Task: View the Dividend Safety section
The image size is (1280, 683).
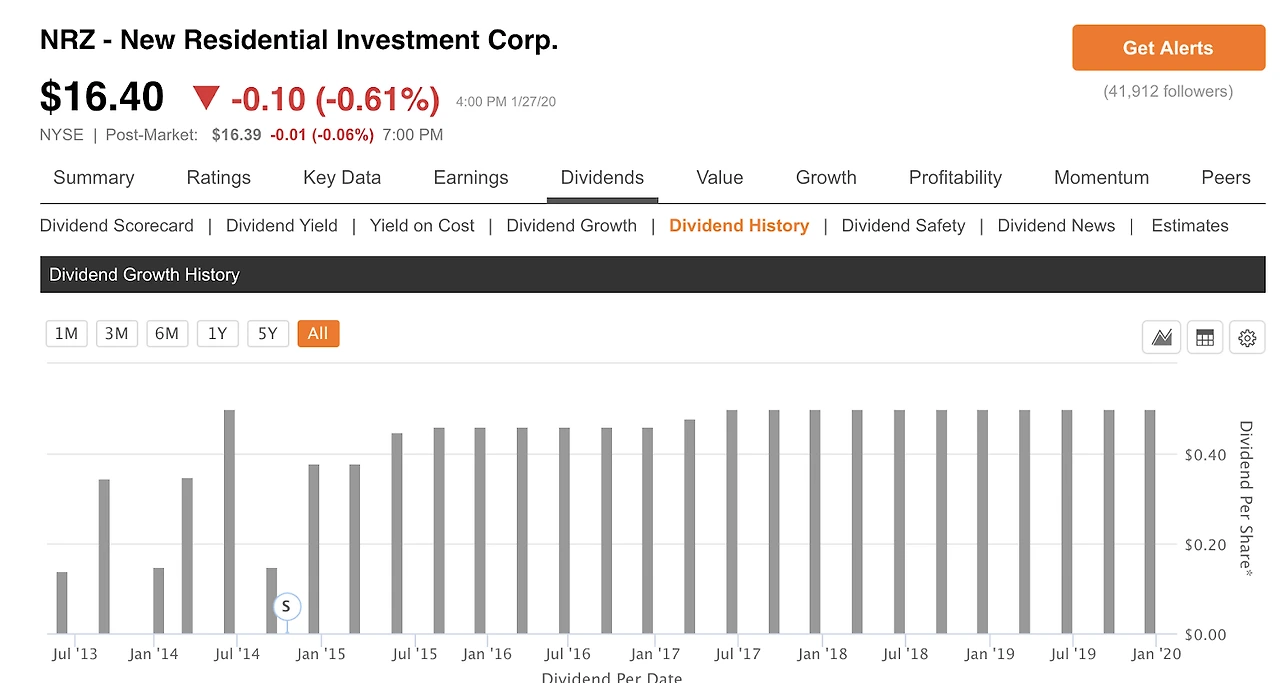Action: tap(903, 226)
